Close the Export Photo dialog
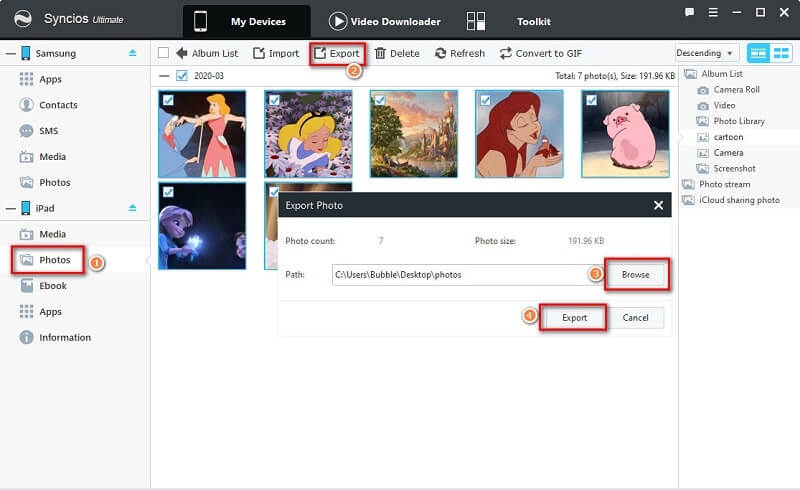The height and width of the screenshot is (490, 800). point(659,205)
